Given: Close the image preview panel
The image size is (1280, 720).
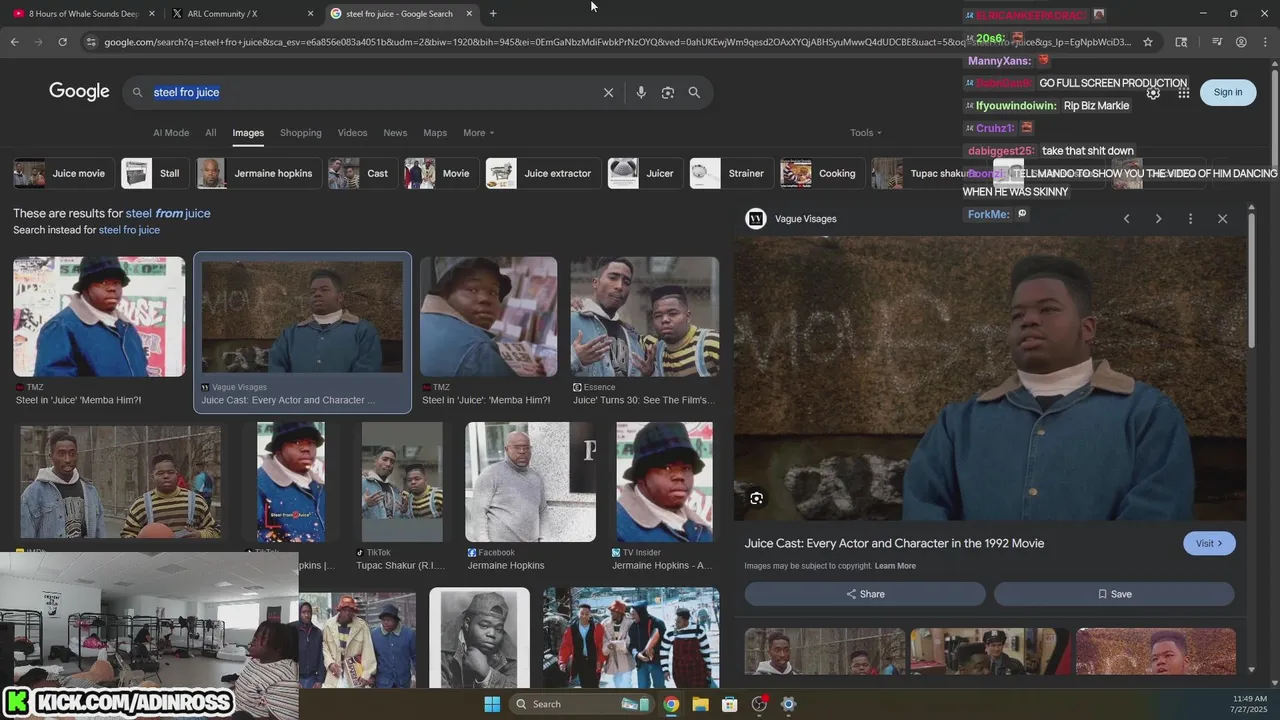Looking at the screenshot, I should [x=1222, y=218].
